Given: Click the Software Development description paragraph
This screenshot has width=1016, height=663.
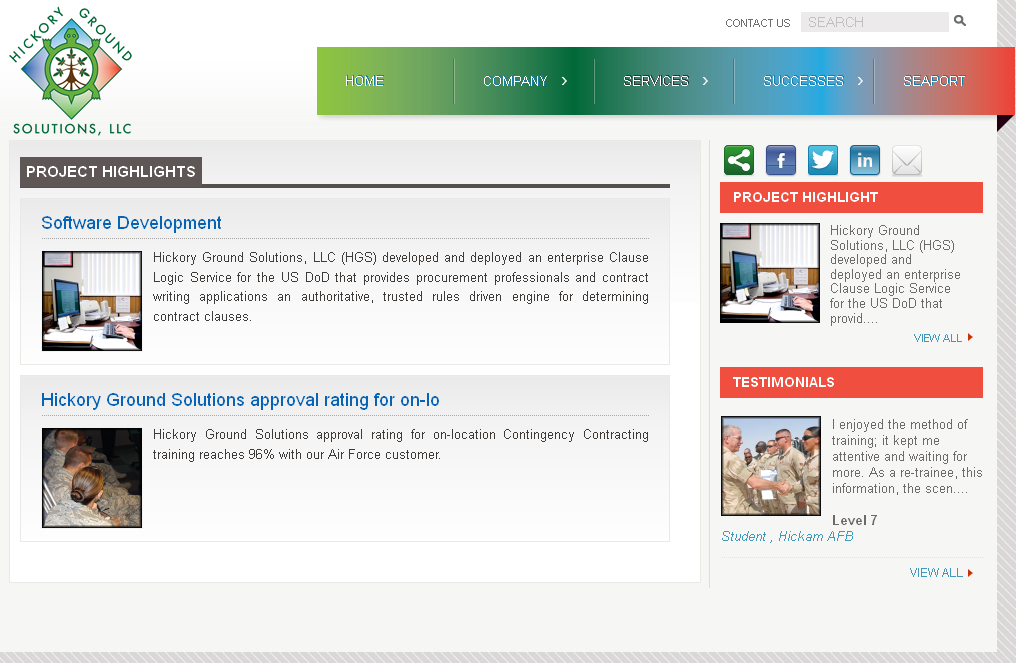Looking at the screenshot, I should coord(400,287).
